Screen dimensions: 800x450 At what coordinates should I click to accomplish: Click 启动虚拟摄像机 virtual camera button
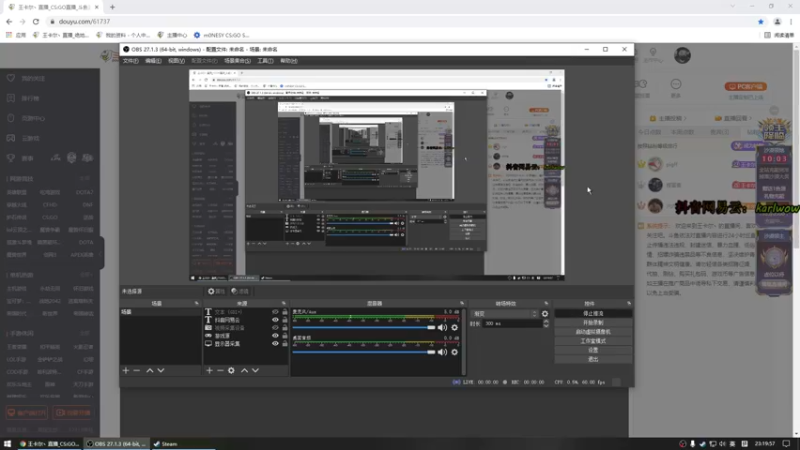[x=593, y=332]
